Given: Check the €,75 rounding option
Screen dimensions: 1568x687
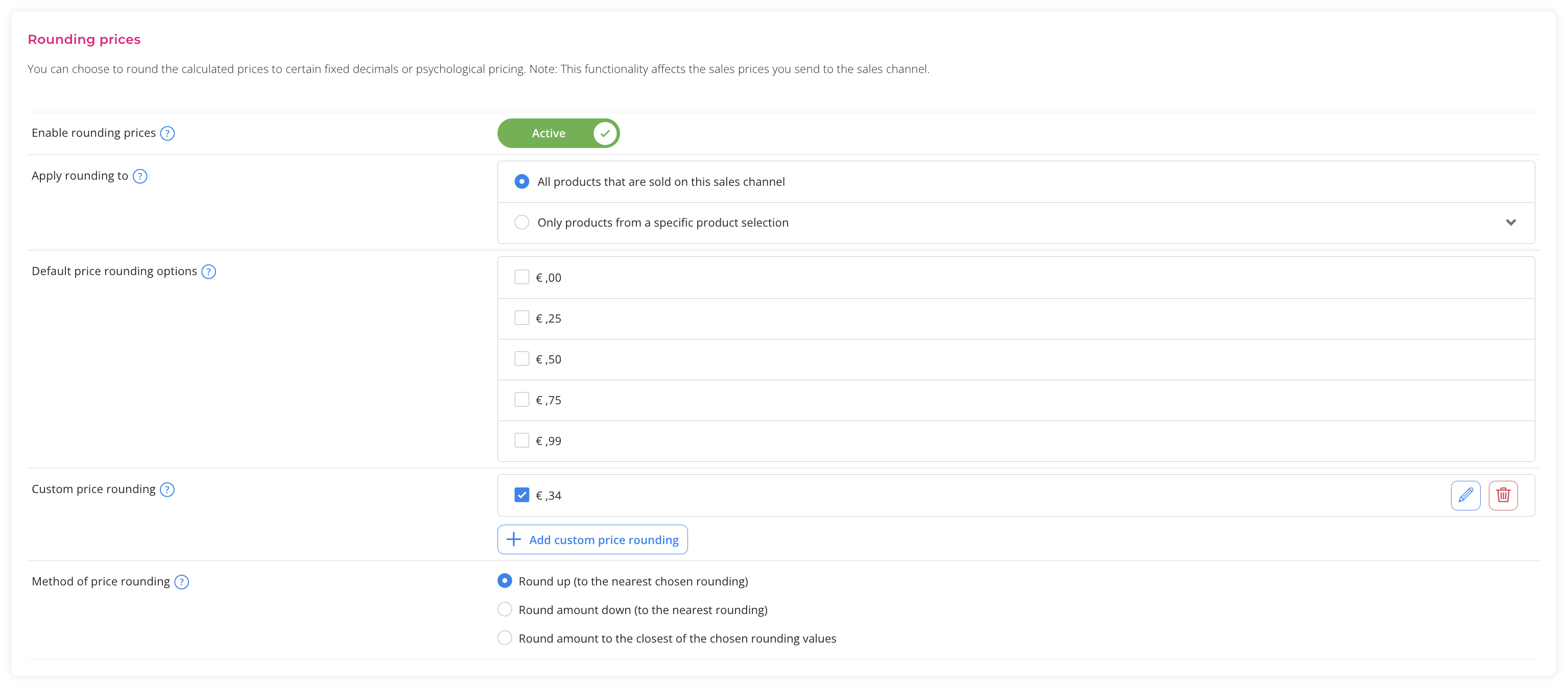Looking at the screenshot, I should [x=521, y=400].
